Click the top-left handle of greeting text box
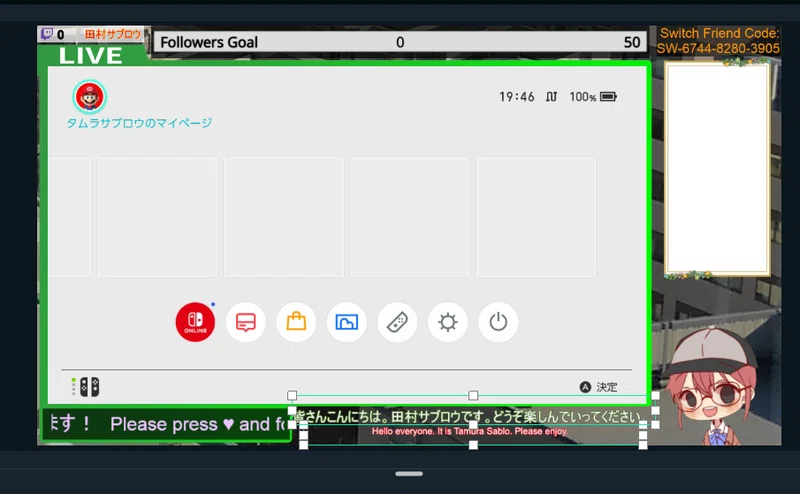This screenshot has width=800, height=494. [x=292, y=396]
